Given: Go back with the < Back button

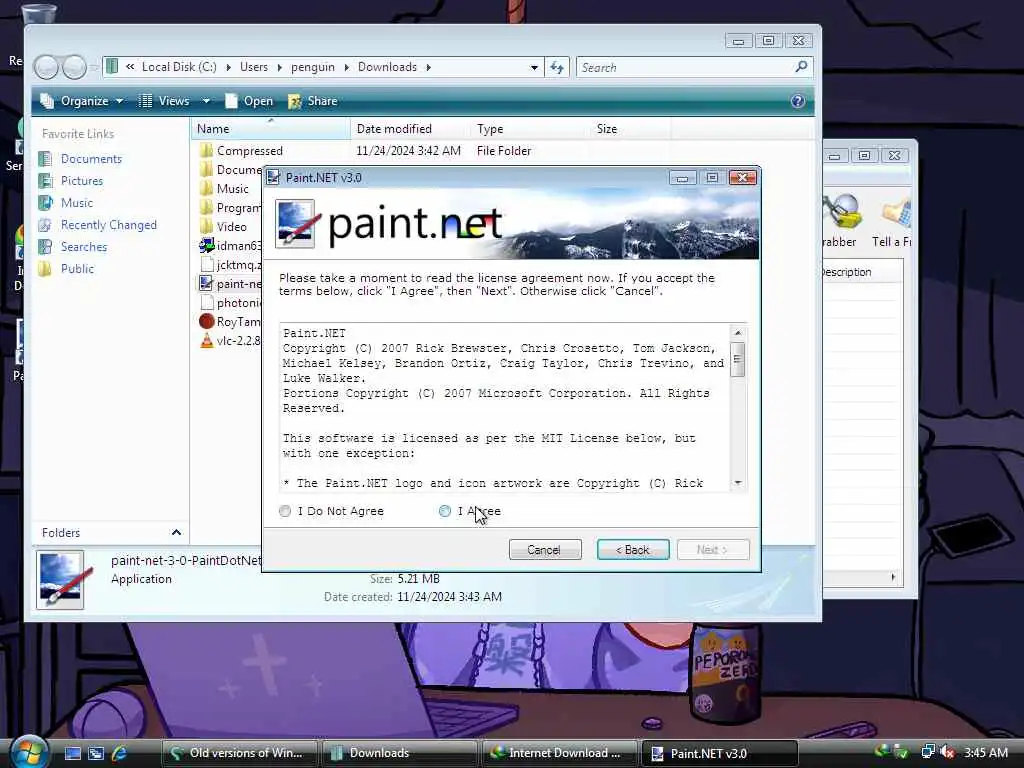Looking at the screenshot, I should (633, 550).
